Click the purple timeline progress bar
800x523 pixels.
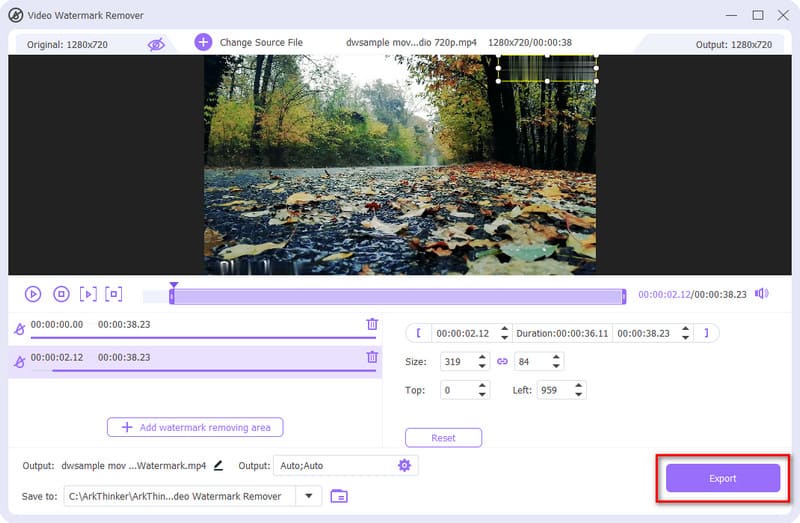[x=398, y=296]
